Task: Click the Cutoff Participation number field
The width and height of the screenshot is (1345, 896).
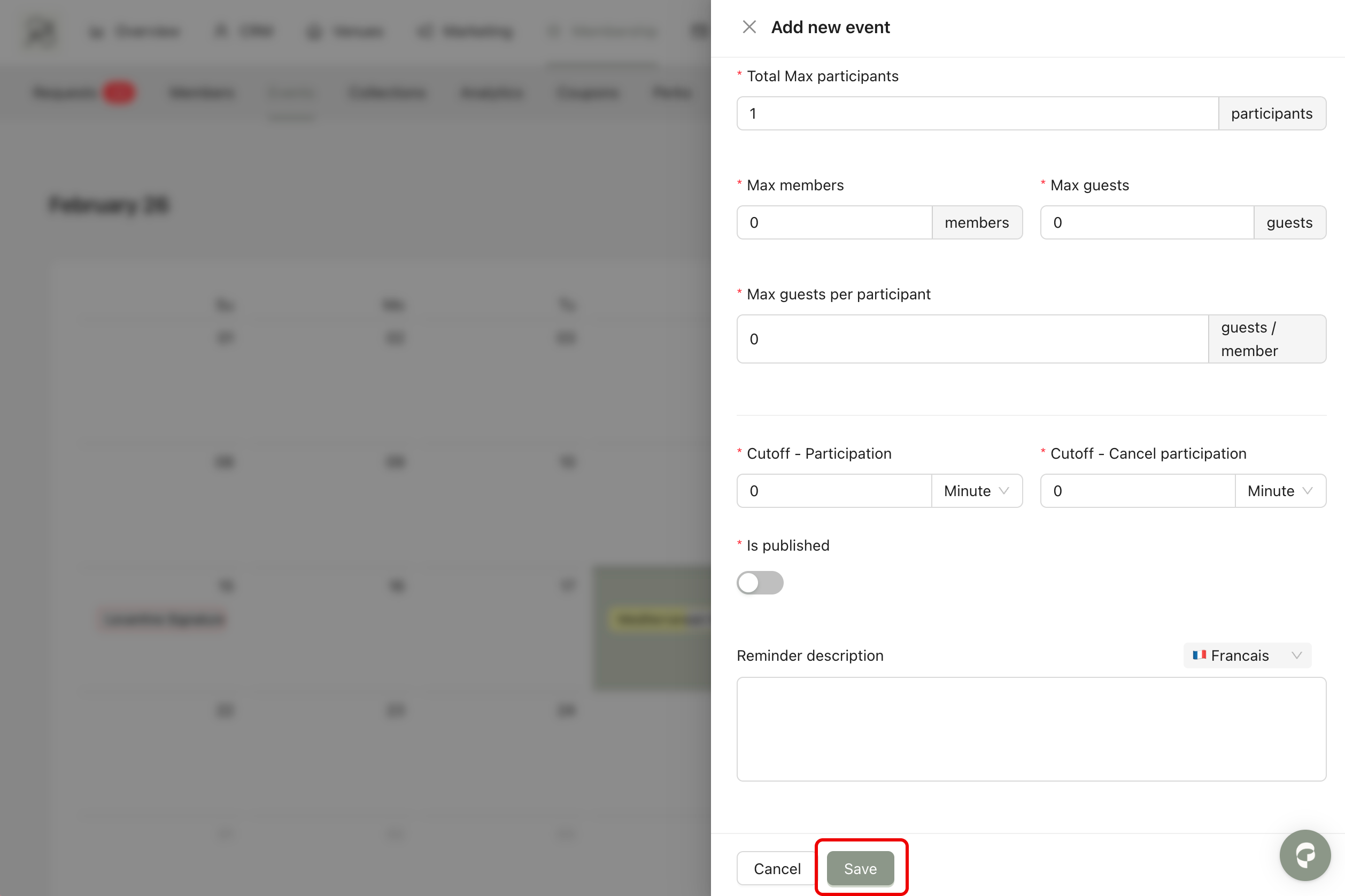Action: (x=833, y=491)
